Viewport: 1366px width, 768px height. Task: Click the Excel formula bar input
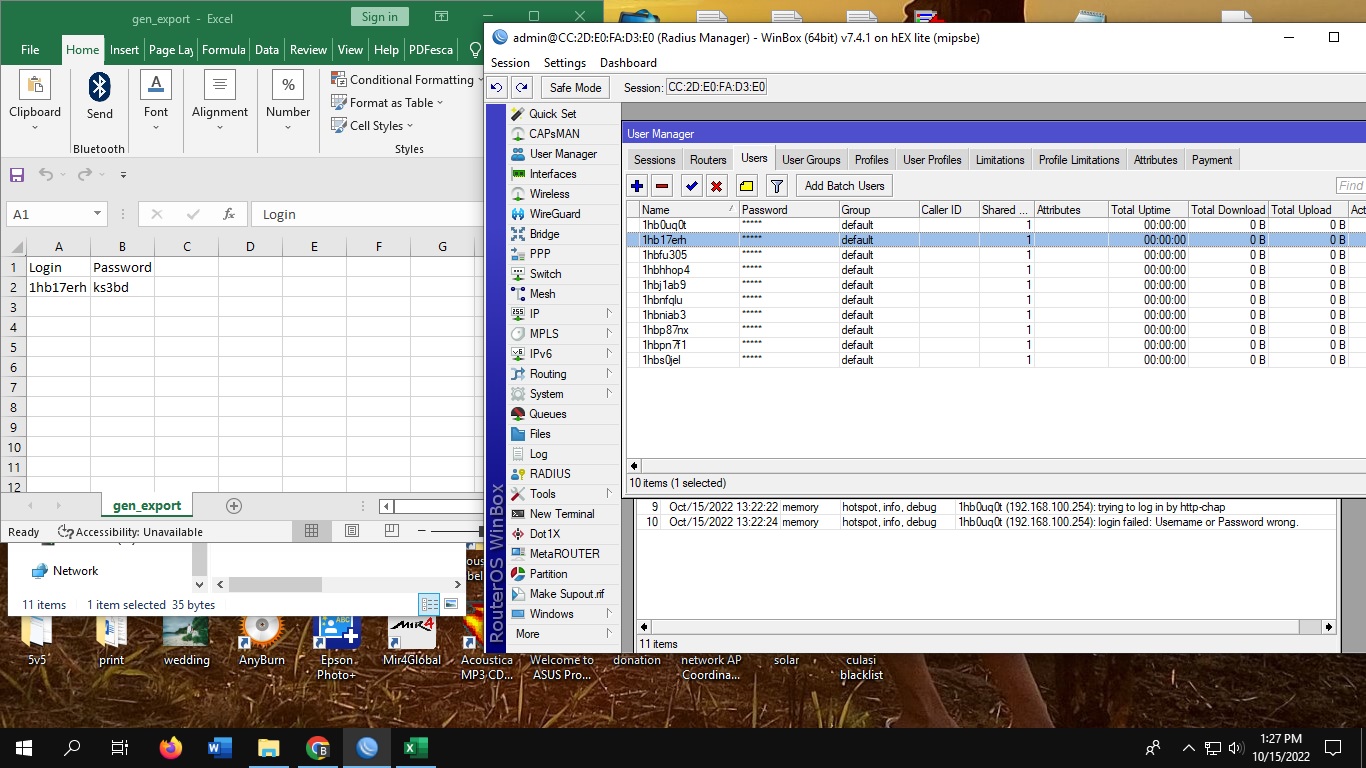366,214
